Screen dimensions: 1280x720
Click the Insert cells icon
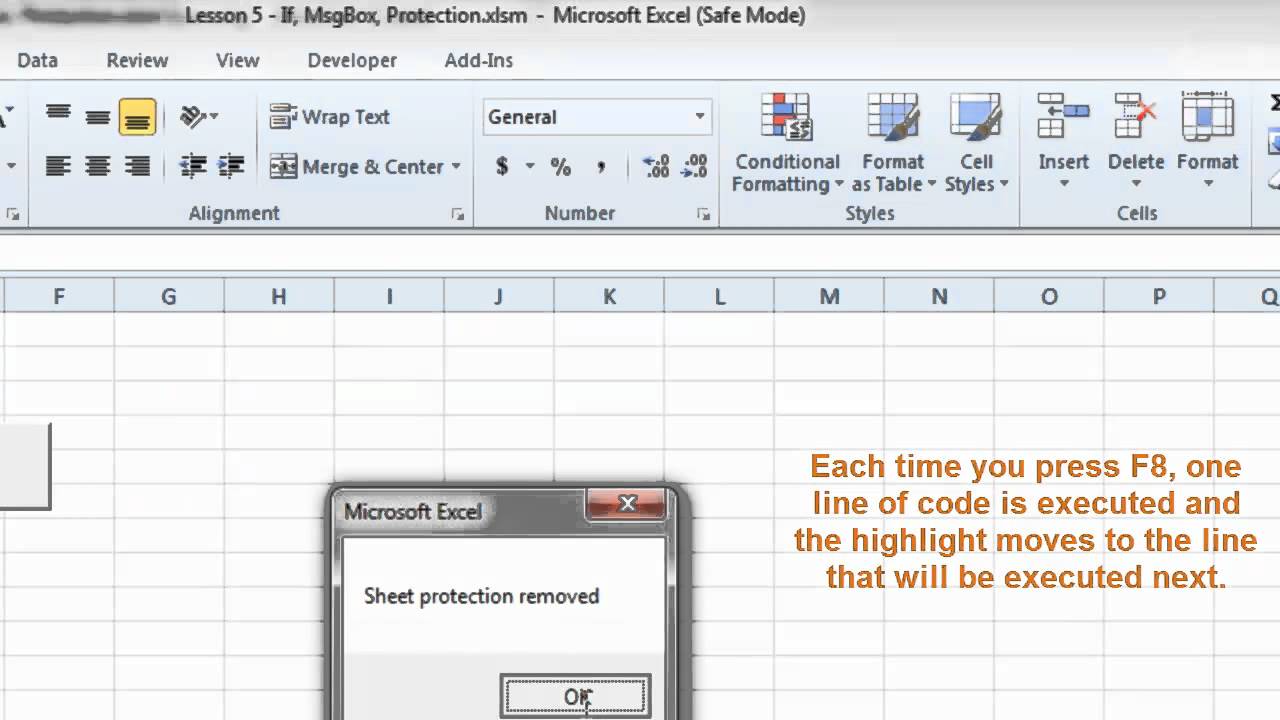pos(1063,116)
